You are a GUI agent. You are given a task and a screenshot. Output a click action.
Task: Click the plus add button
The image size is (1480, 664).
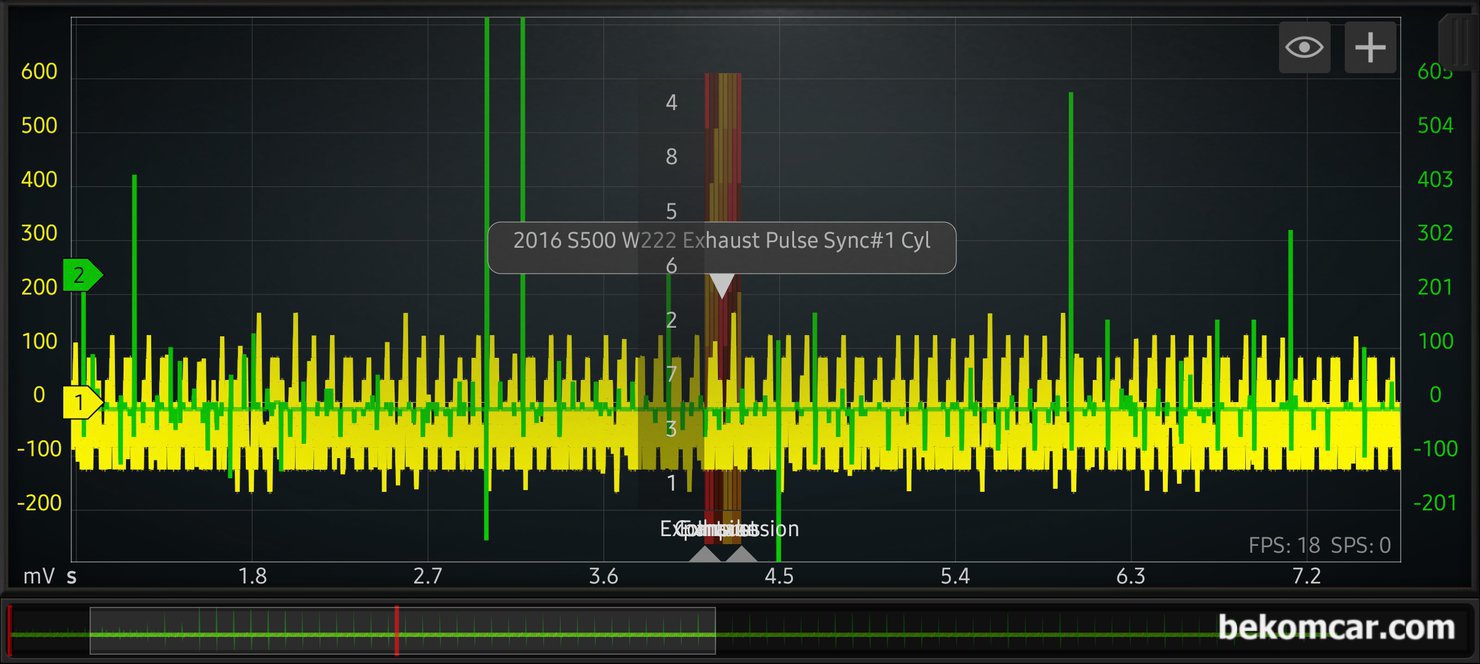pos(1370,48)
